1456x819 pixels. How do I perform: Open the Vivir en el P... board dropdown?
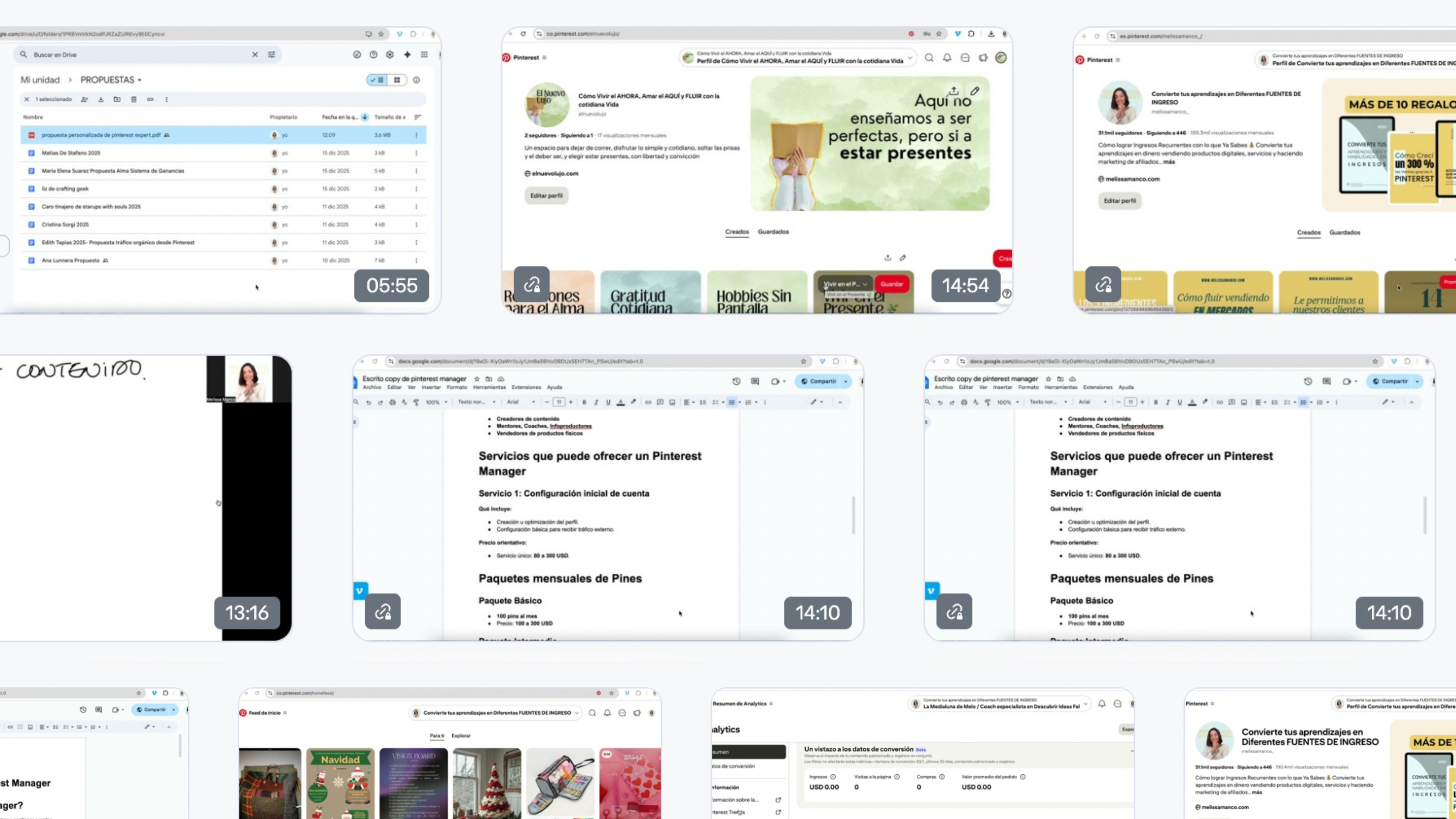tap(865, 284)
